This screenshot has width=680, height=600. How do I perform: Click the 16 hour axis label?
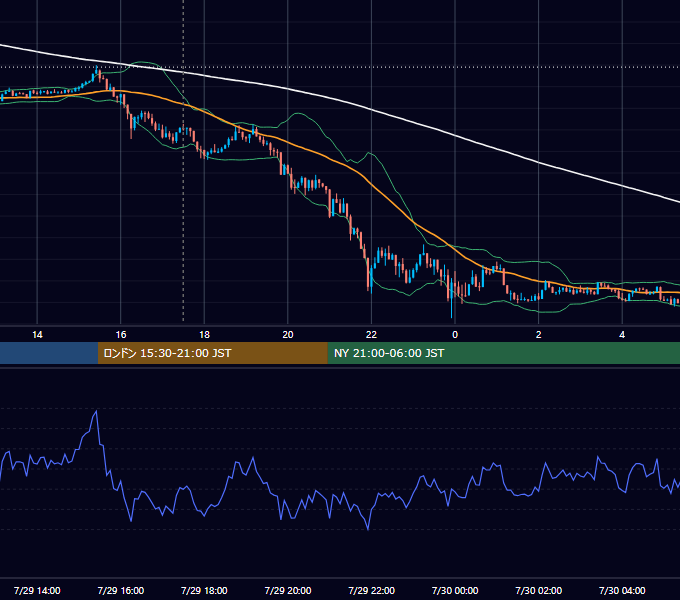[121, 335]
